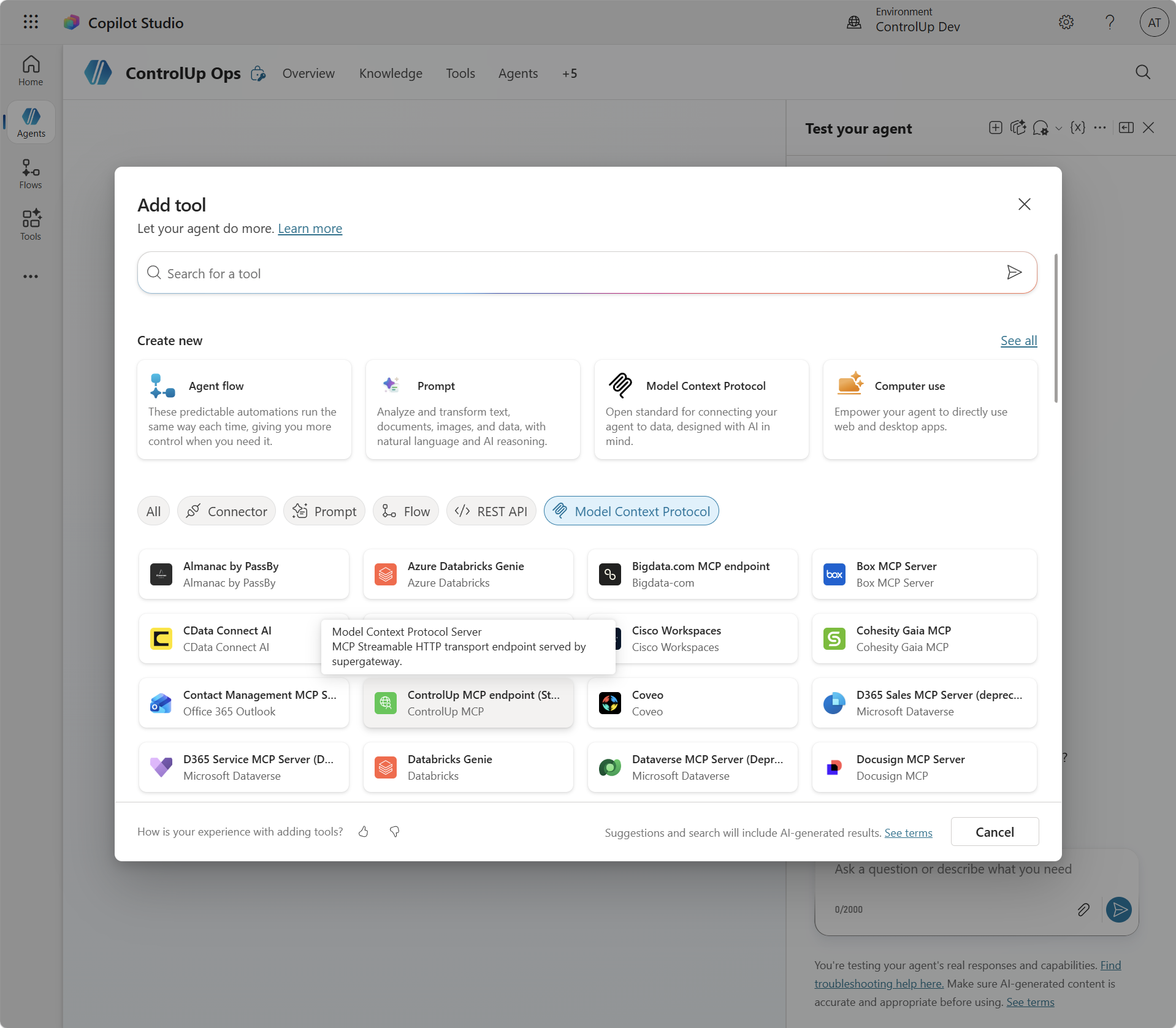Open the Environment picker globe icon
Image resolution: width=1176 pixels, height=1028 pixels.
pyautogui.click(x=854, y=23)
